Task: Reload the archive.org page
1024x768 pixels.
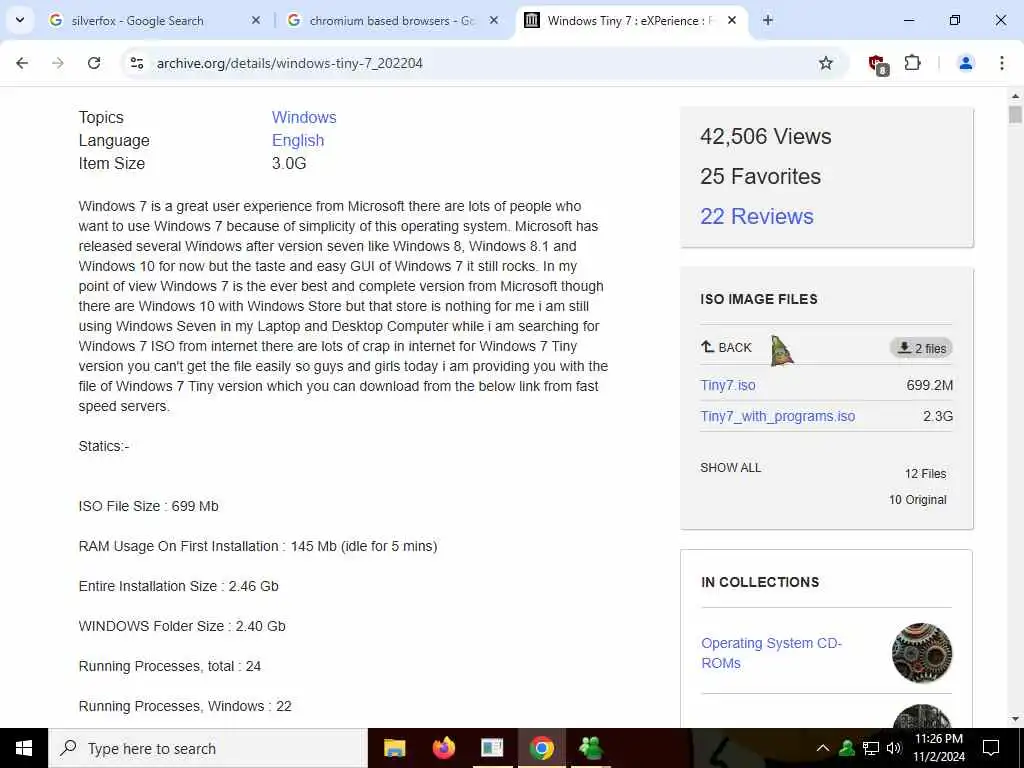Action: pos(94,63)
